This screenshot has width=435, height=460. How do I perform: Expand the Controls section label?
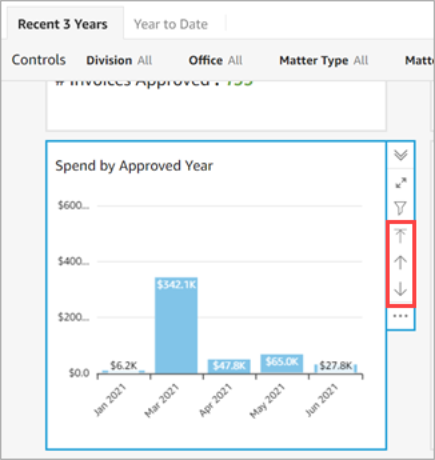coord(39,60)
